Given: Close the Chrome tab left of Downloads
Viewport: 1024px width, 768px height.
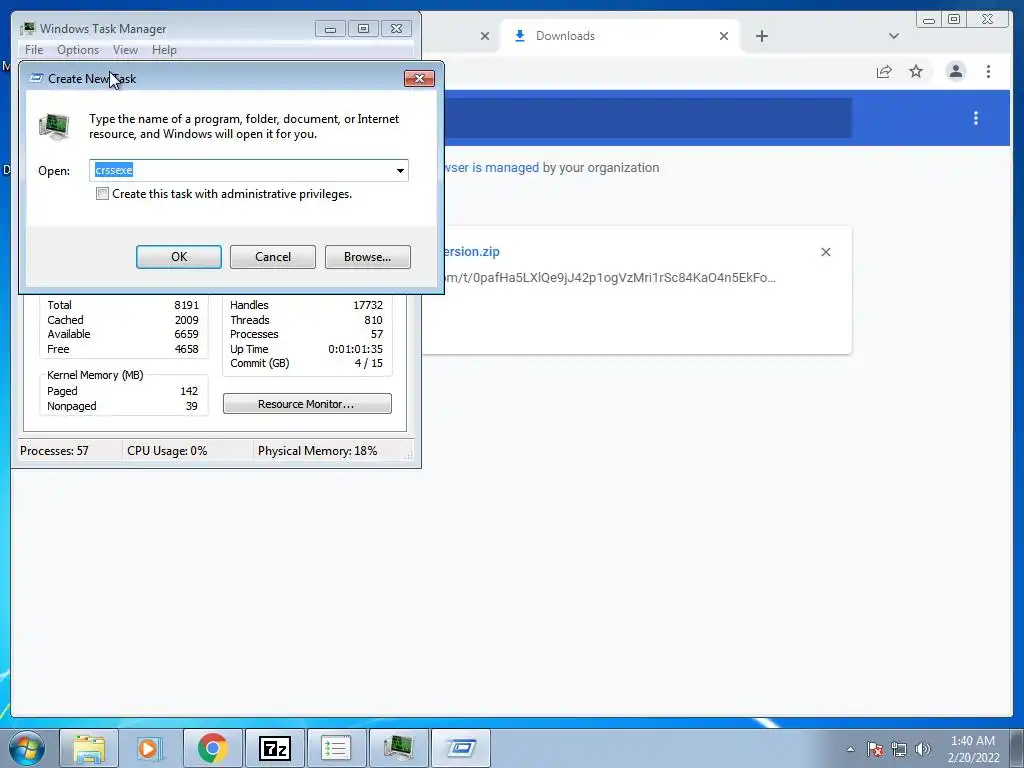Looking at the screenshot, I should click(x=485, y=36).
